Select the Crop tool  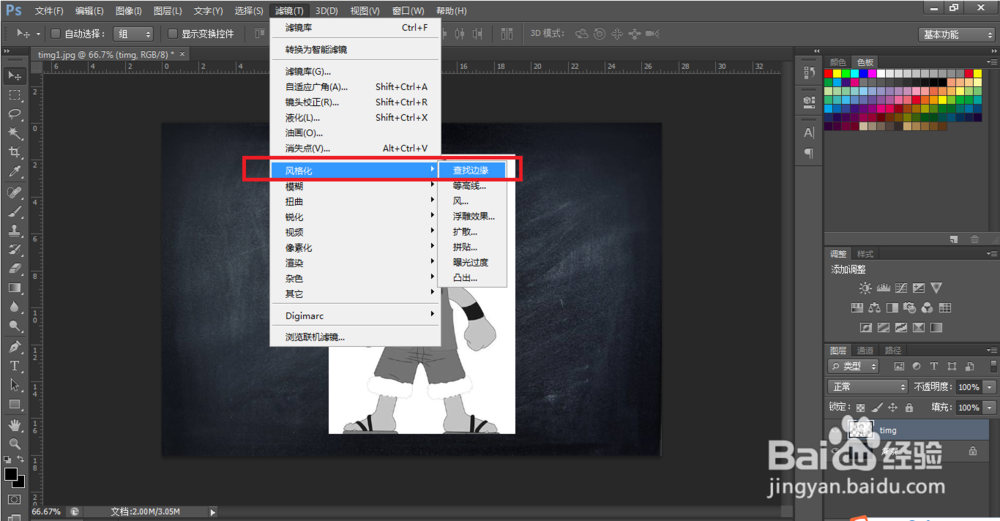(14, 152)
